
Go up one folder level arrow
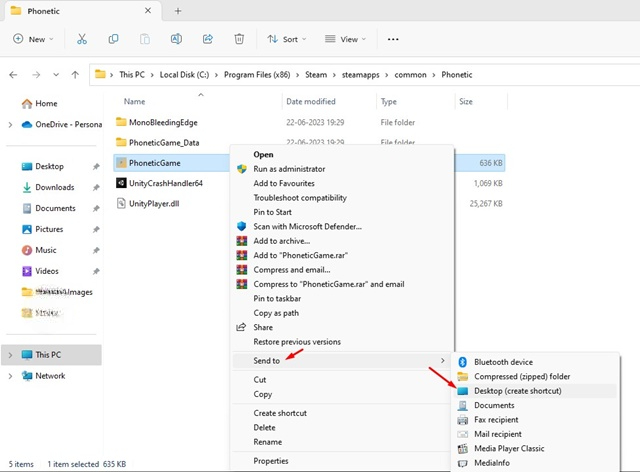point(75,75)
